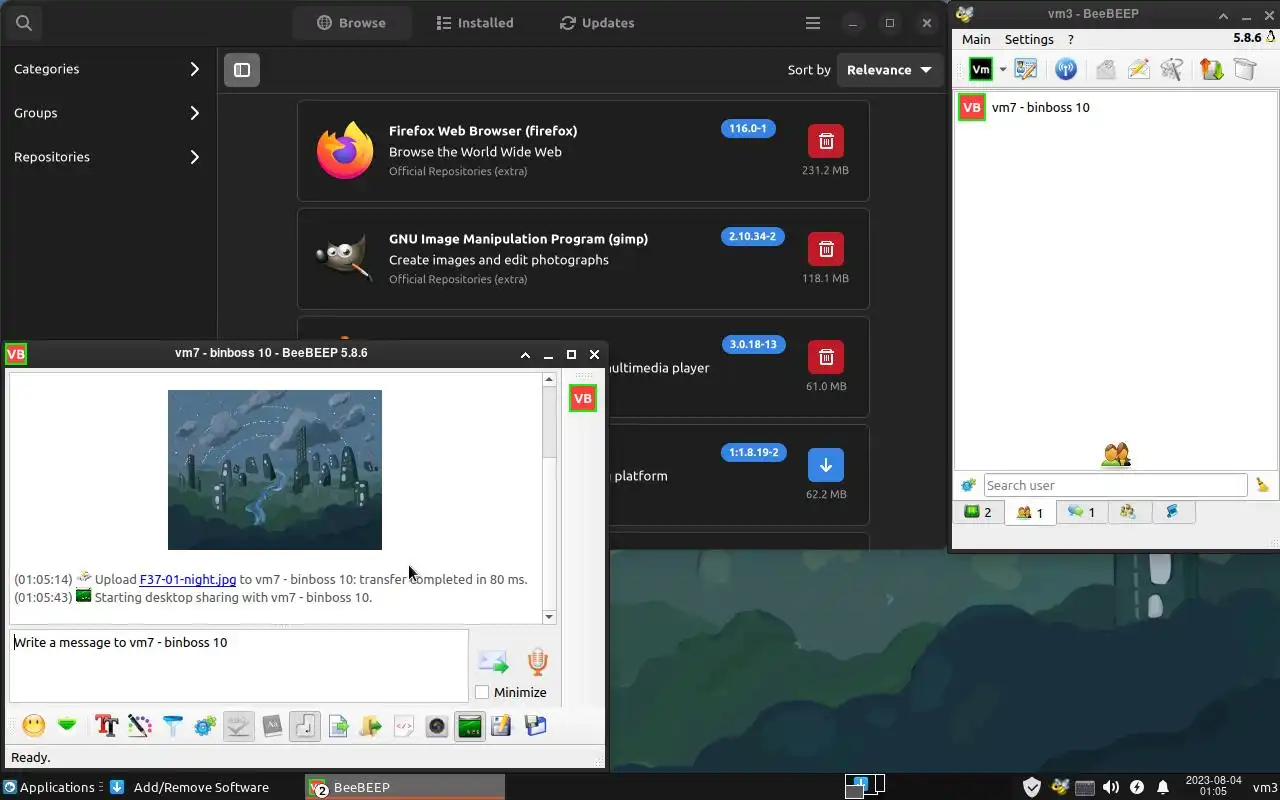Click the send folder icon
The height and width of the screenshot is (800, 1280).
point(371,725)
